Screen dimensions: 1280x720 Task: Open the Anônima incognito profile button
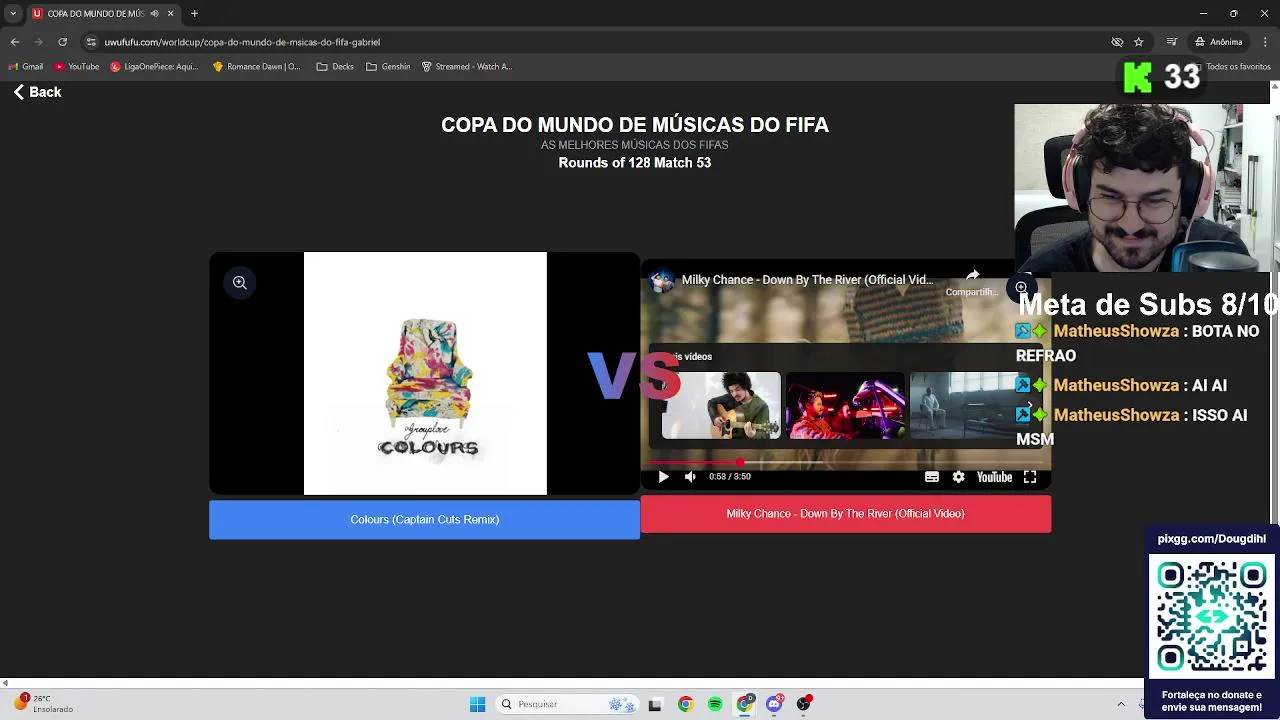pyautogui.click(x=1220, y=42)
